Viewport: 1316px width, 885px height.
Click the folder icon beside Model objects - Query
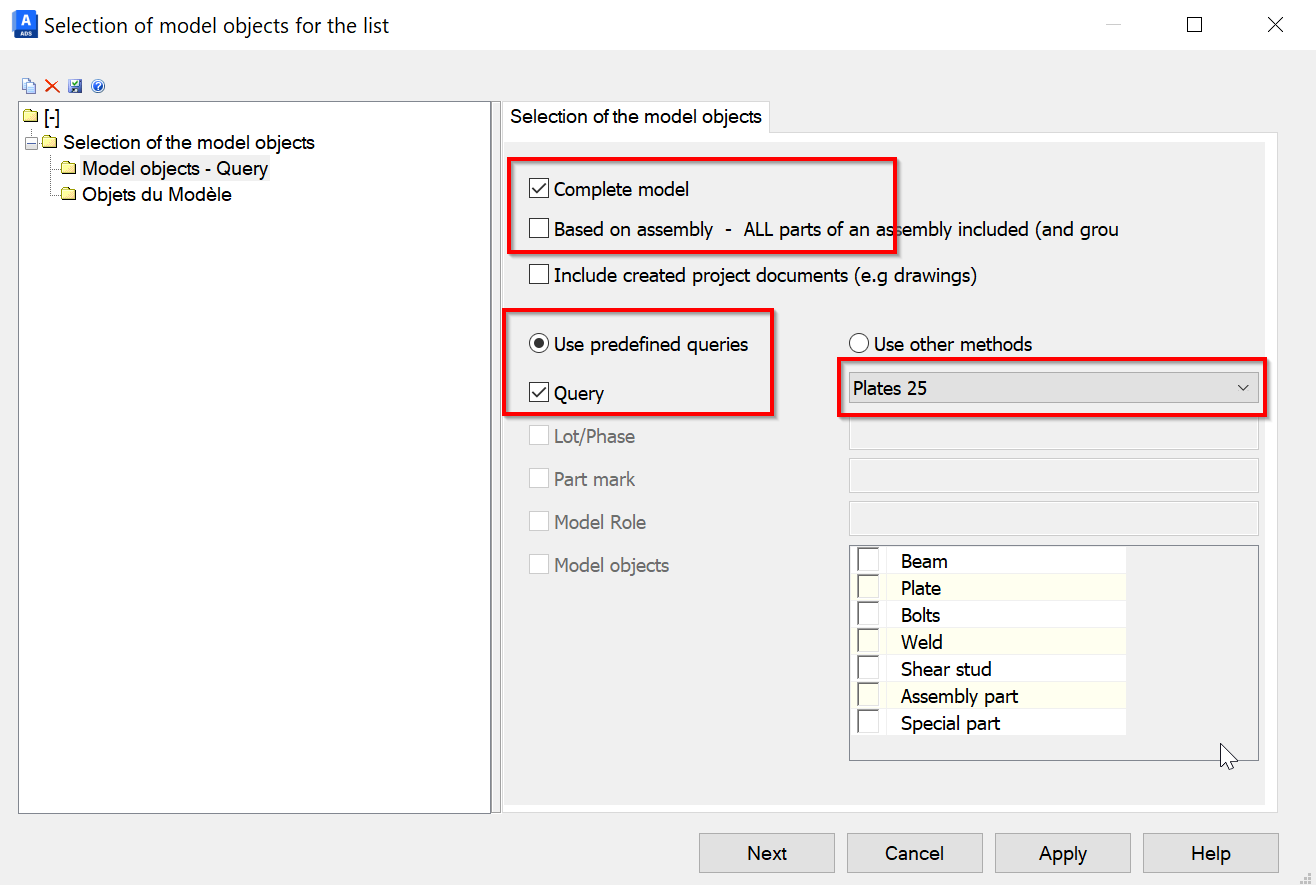pyautogui.click(x=68, y=168)
